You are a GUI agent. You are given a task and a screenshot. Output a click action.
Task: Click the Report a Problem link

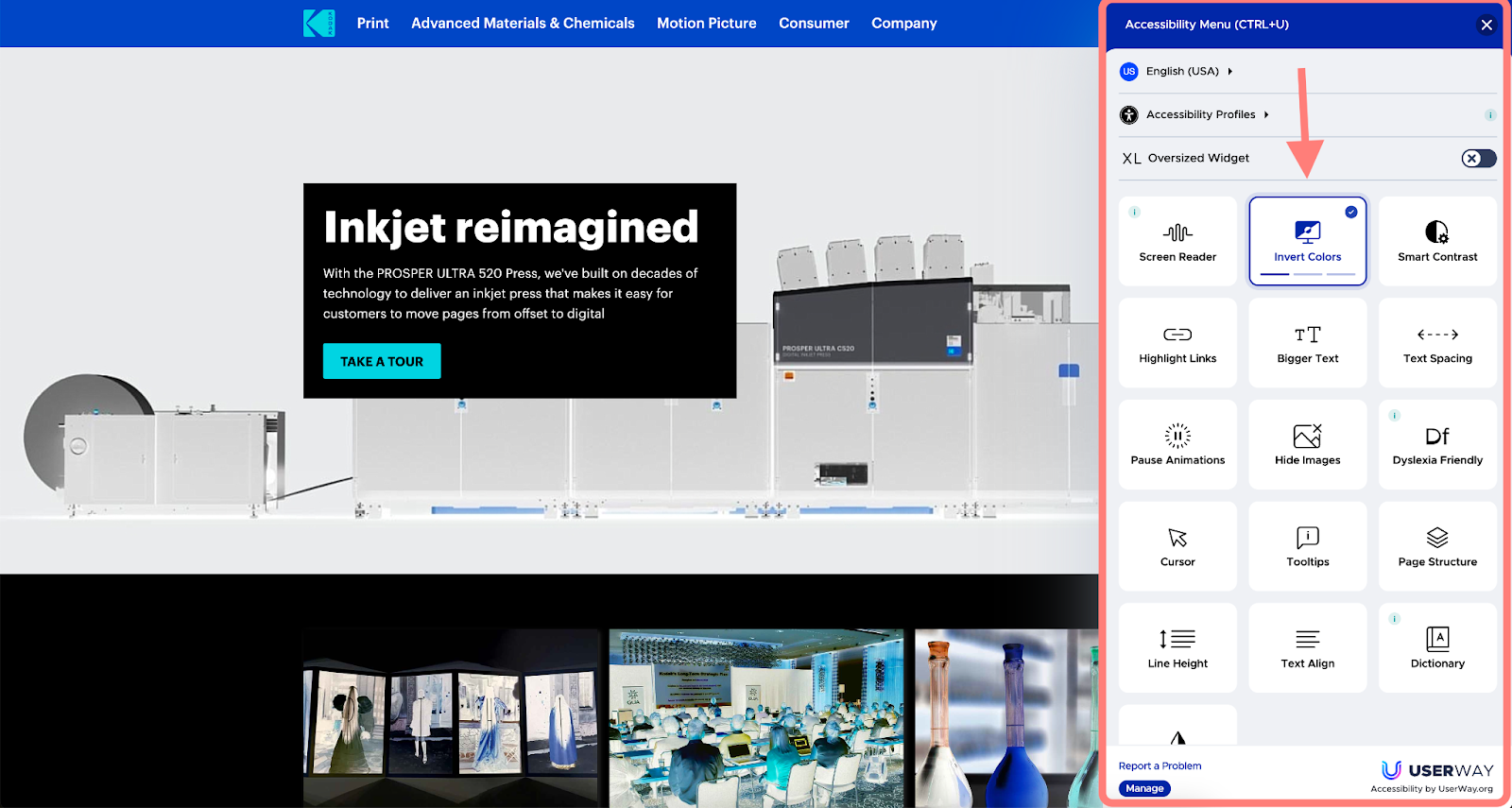(1160, 765)
